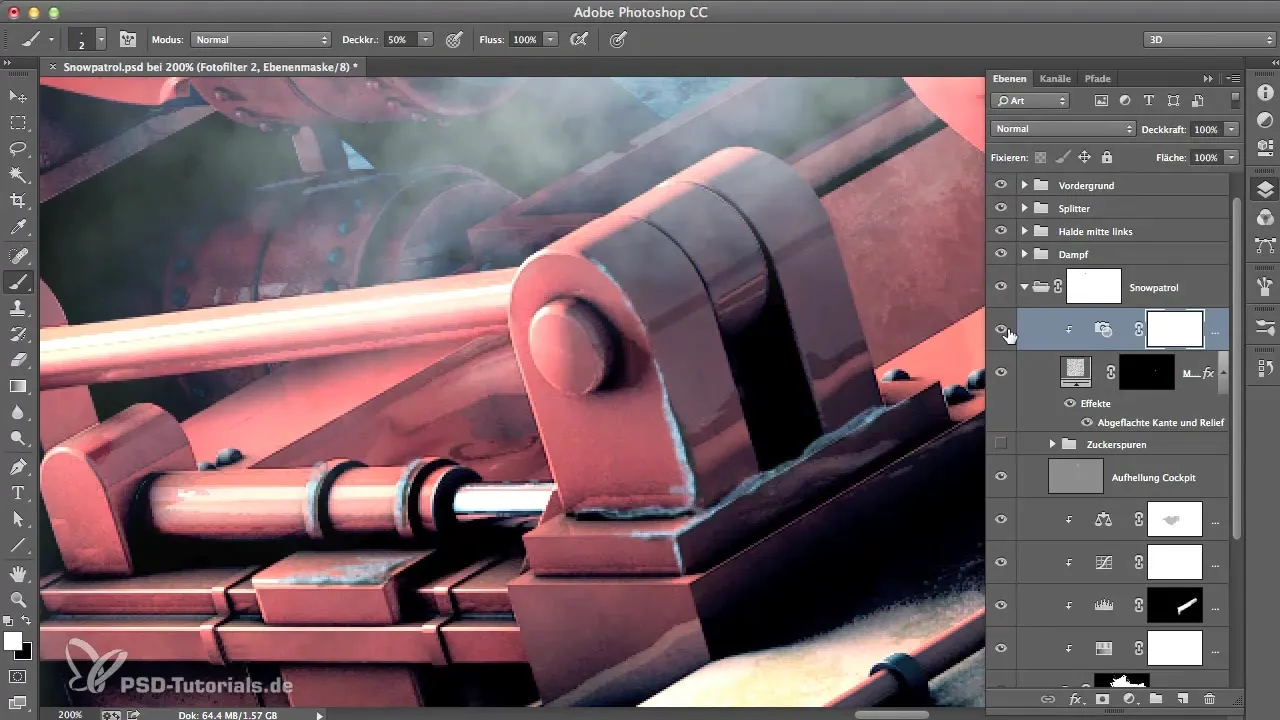Select the Rectangular Marquee tool
Viewport: 1280px width, 720px height.
point(17,123)
